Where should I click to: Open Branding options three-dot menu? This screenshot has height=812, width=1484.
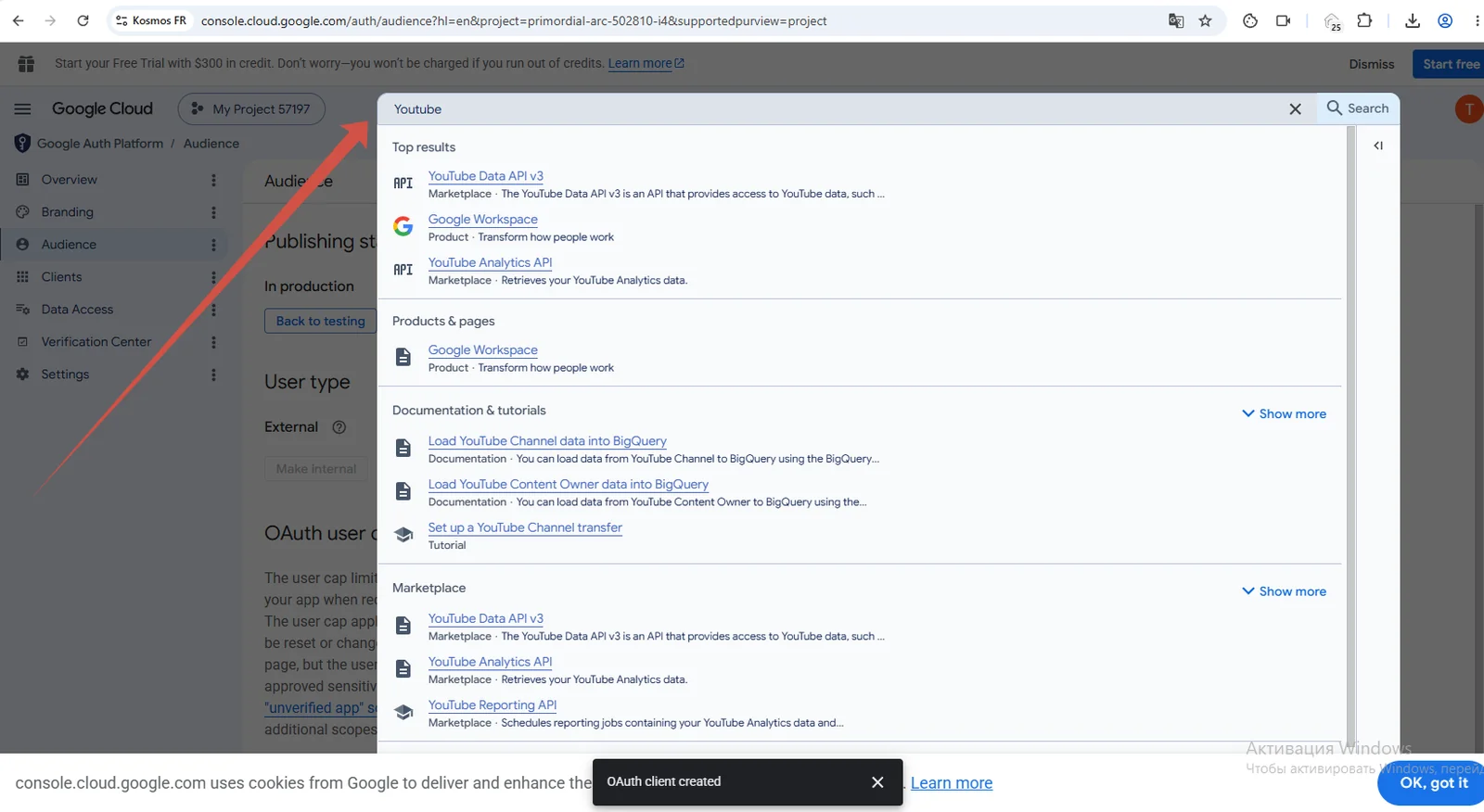(x=213, y=212)
